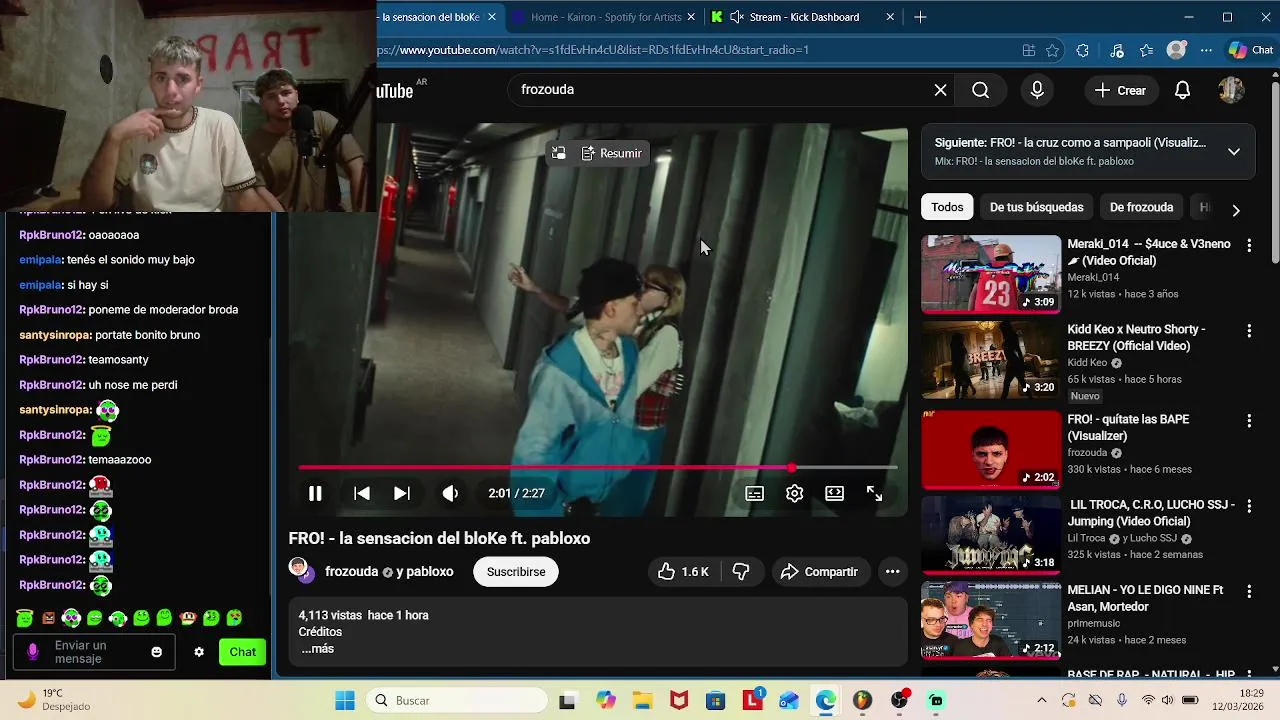Viewport: 1280px width, 720px height.
Task: Clear the YouTube search field
Action: click(x=940, y=90)
